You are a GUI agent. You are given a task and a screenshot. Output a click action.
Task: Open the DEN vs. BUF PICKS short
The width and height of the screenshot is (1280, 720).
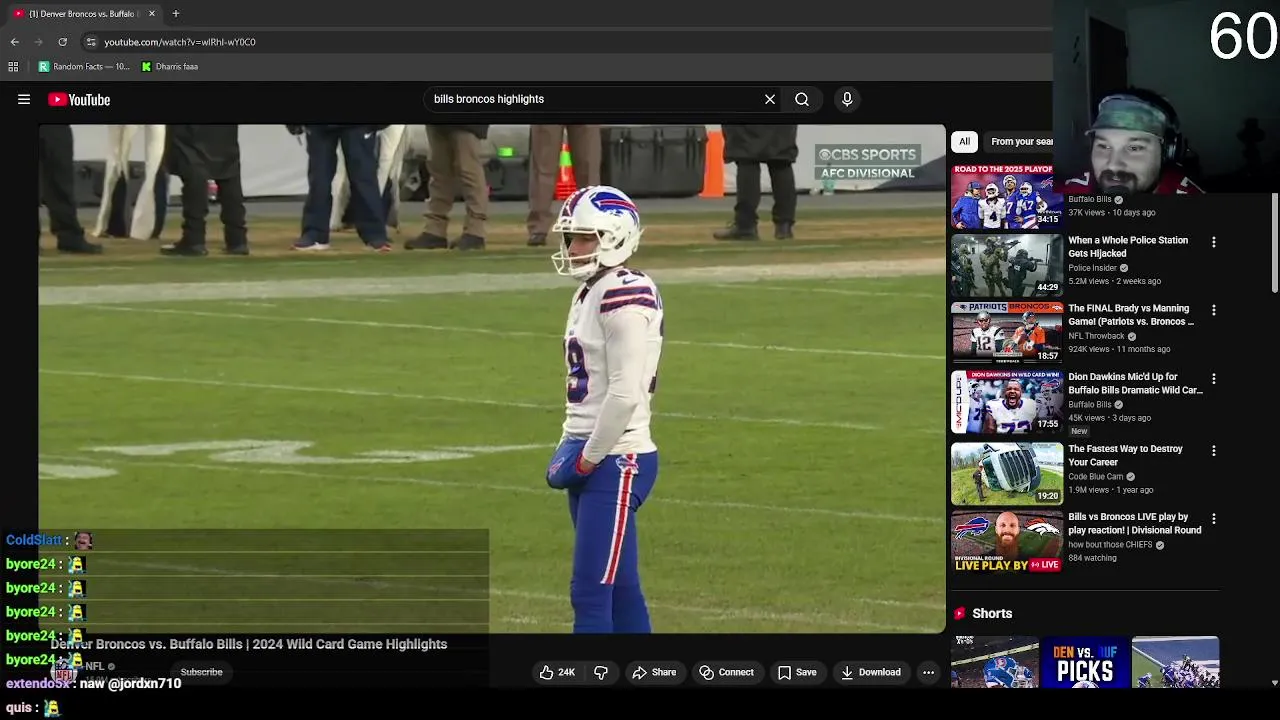[1085, 662]
